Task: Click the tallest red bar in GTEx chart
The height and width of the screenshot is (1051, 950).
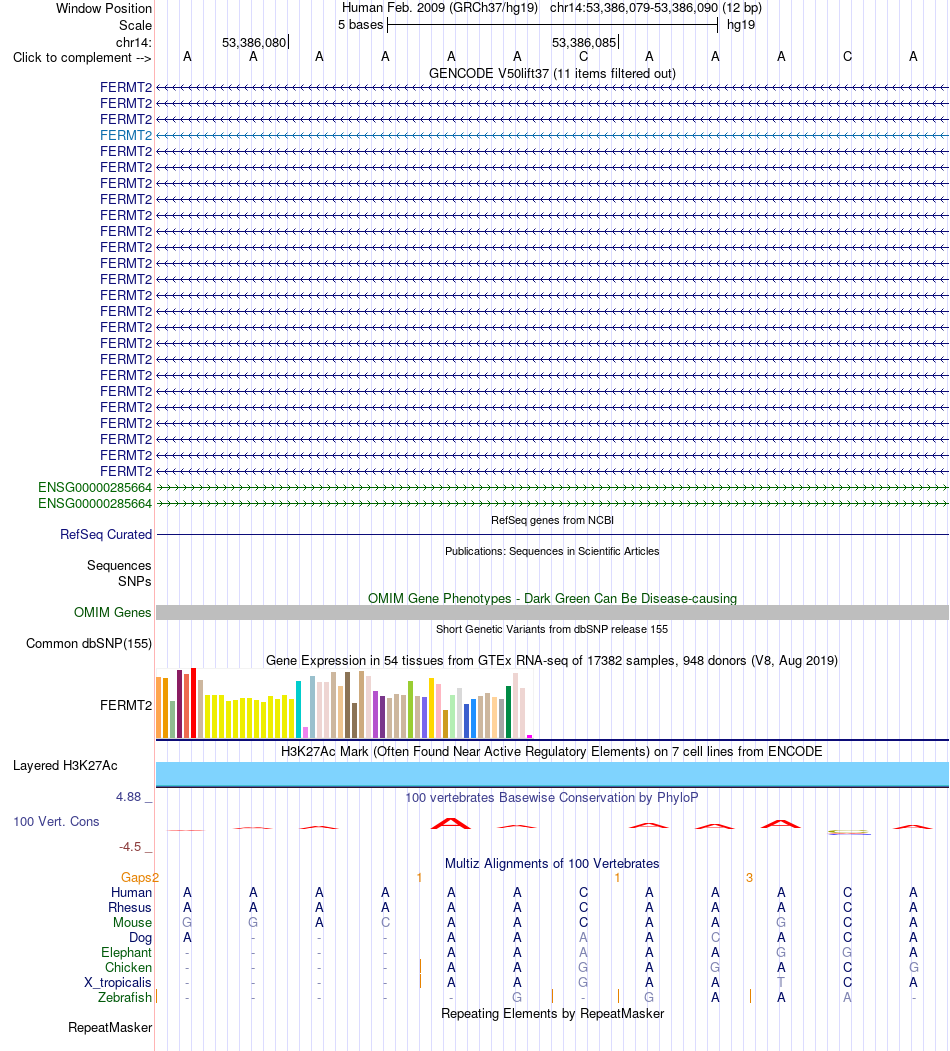Action: [x=193, y=703]
